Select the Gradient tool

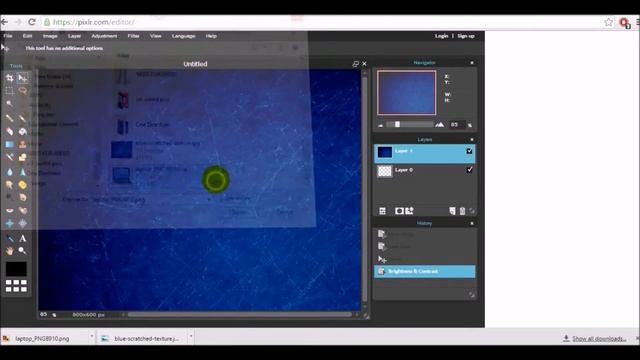pyautogui.click(x=10, y=144)
